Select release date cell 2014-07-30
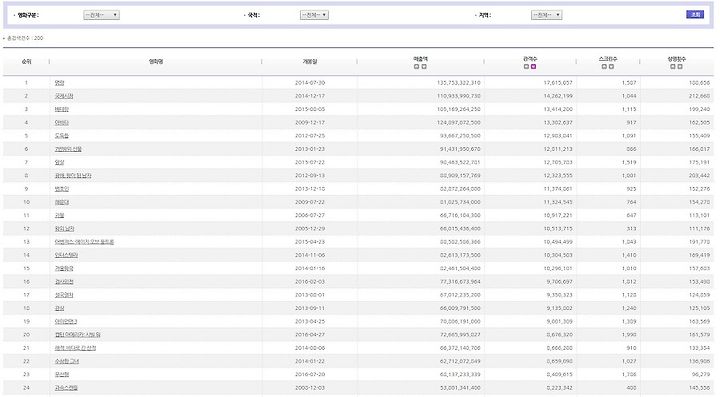The image size is (720, 397). (x=310, y=83)
